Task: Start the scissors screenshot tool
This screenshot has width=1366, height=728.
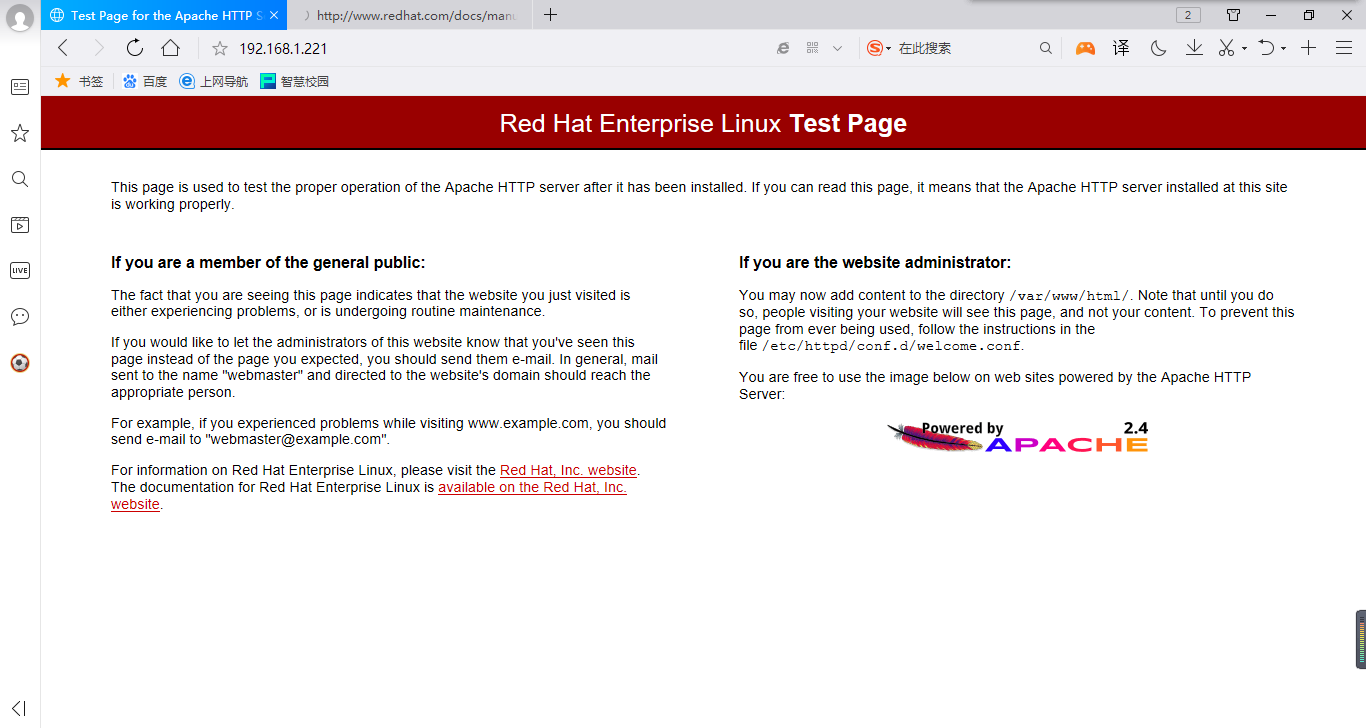Action: pyautogui.click(x=1227, y=48)
